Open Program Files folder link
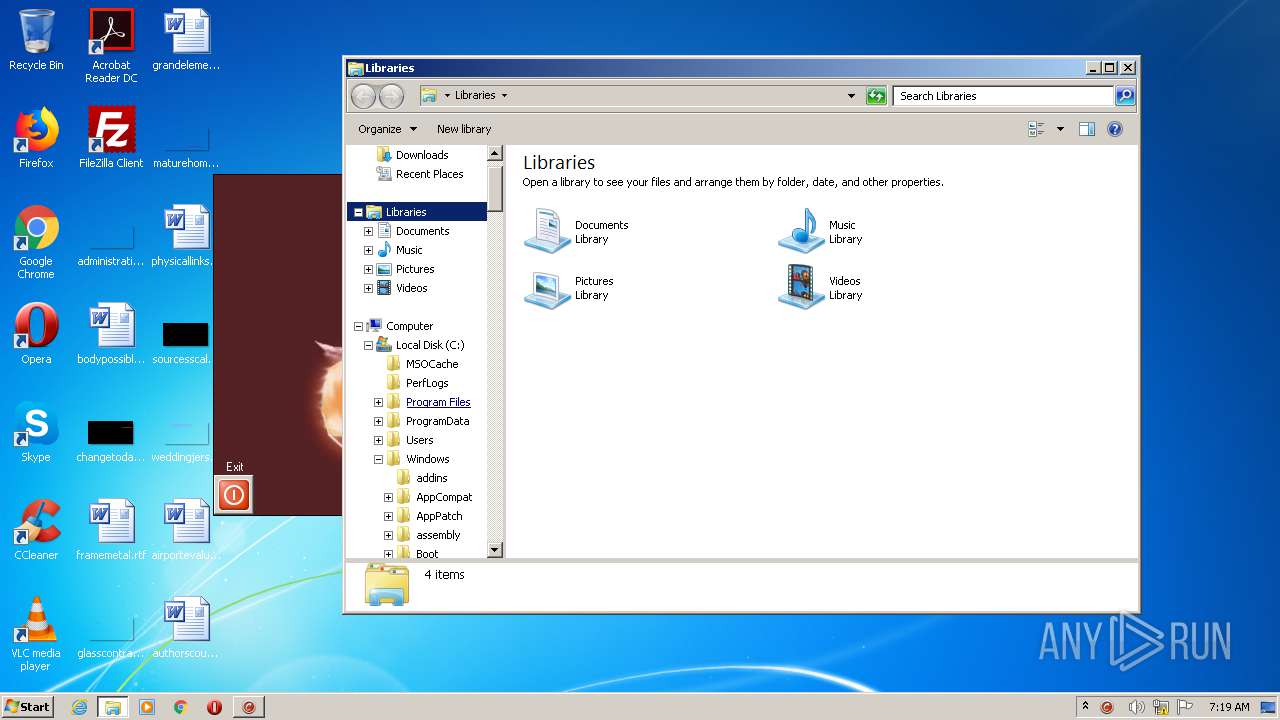 click(x=438, y=402)
